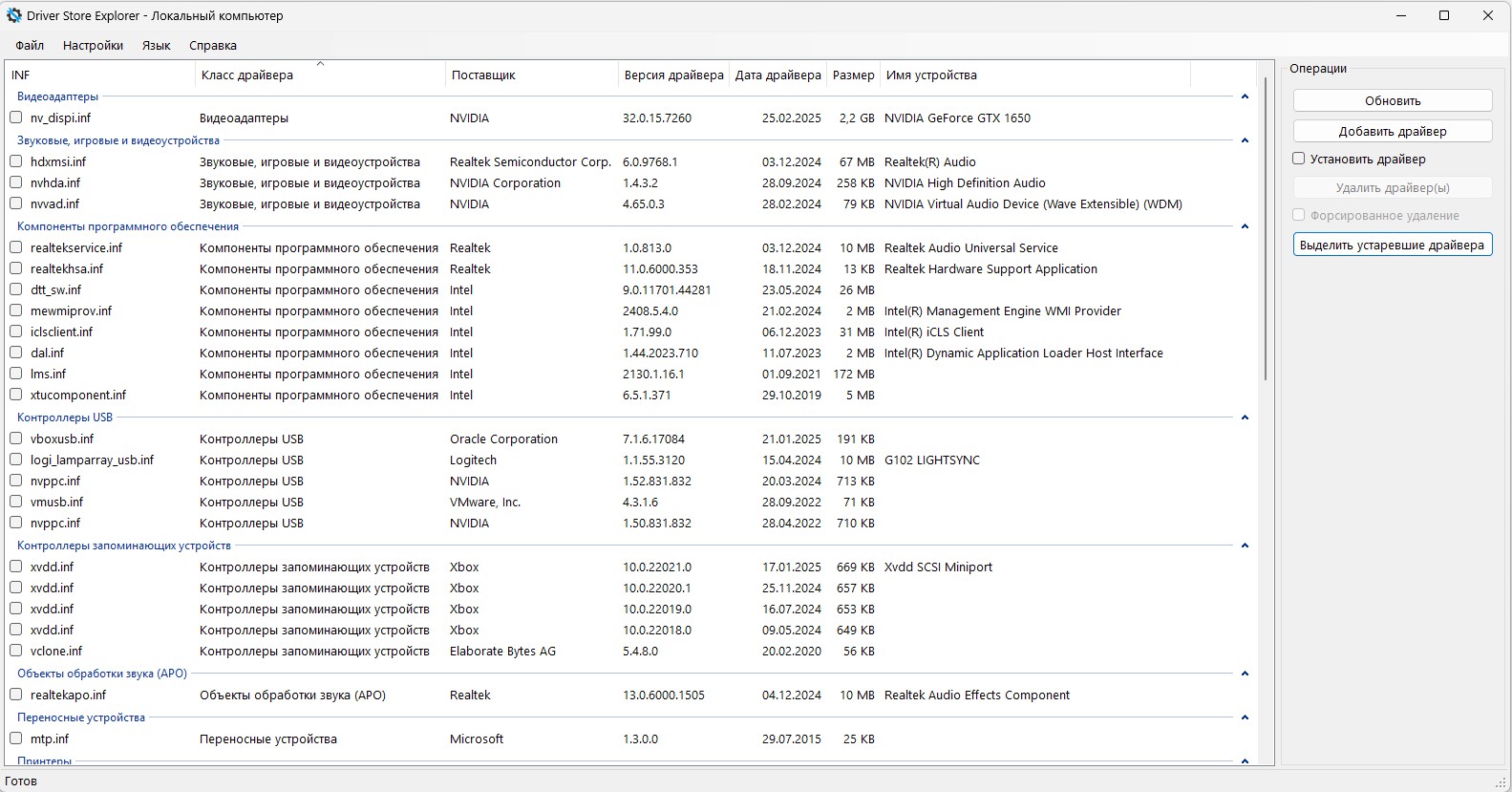Image resolution: width=1512 pixels, height=792 pixels.
Task: Check the logi_lamparray_usb.inf checkbox
Action: [16, 460]
